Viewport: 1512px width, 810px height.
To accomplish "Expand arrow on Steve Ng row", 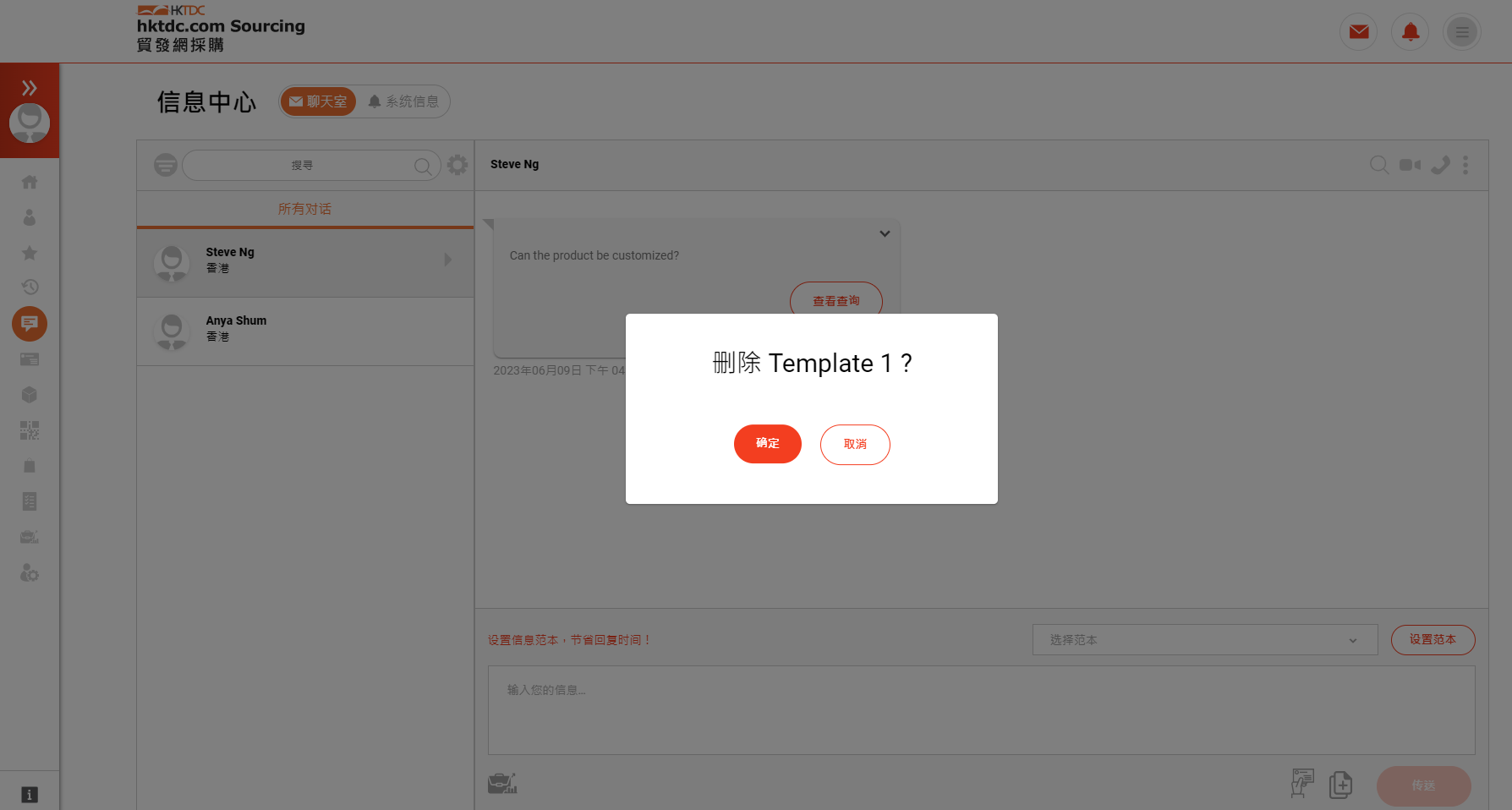I will click(x=448, y=260).
